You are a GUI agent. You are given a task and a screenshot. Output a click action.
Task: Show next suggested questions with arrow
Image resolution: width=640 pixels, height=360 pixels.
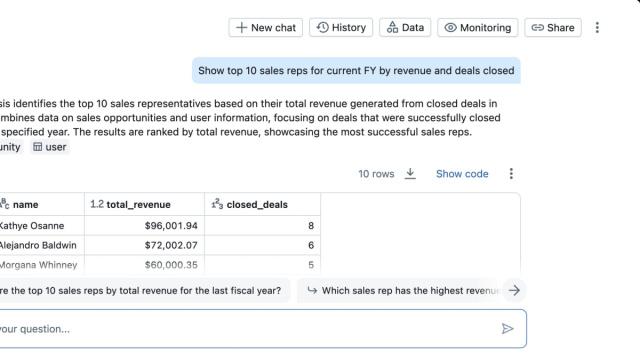pyautogui.click(x=514, y=291)
